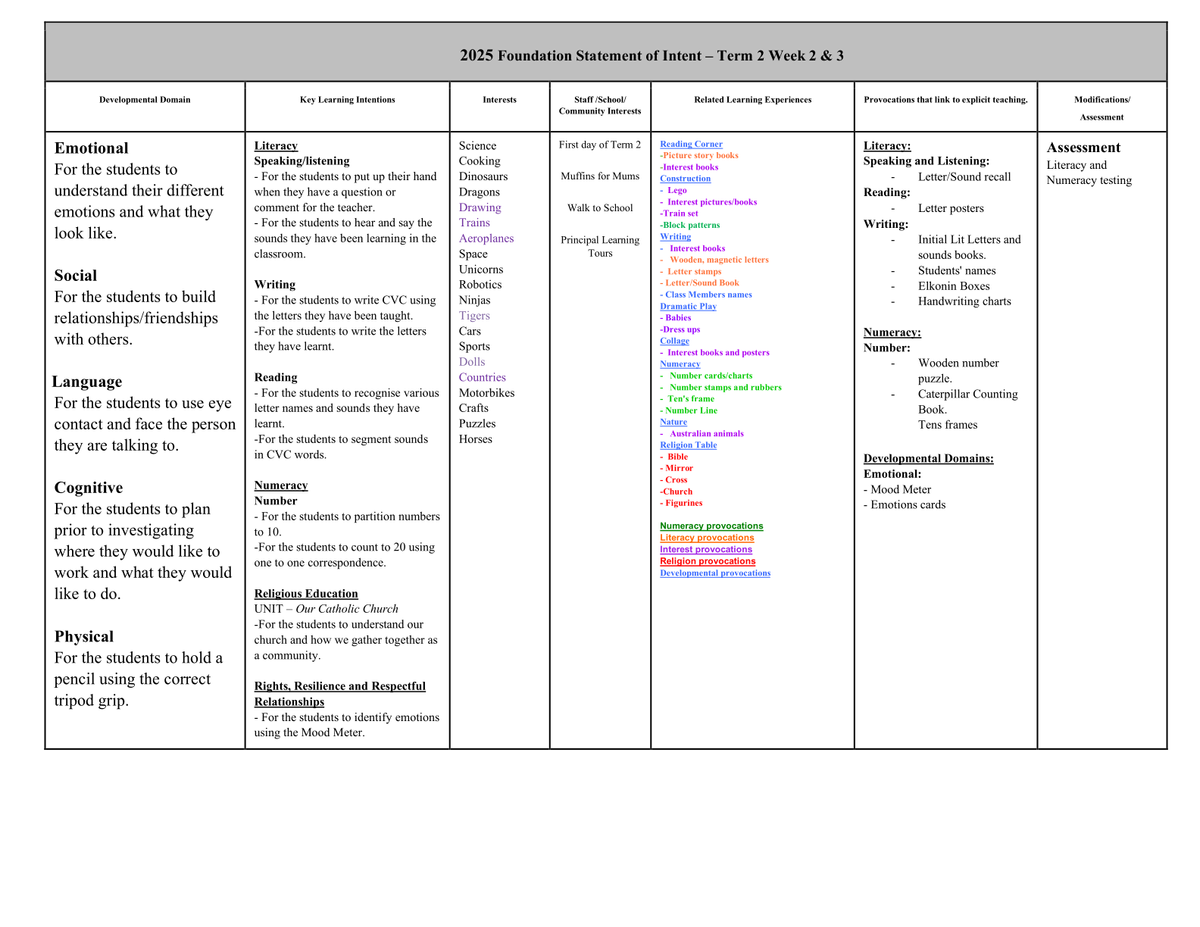Click the Dramatic Play link

click(688, 307)
